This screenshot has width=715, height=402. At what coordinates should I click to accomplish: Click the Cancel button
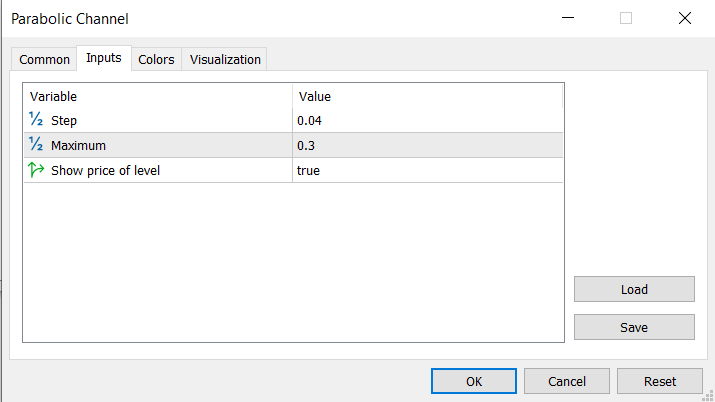pos(566,381)
